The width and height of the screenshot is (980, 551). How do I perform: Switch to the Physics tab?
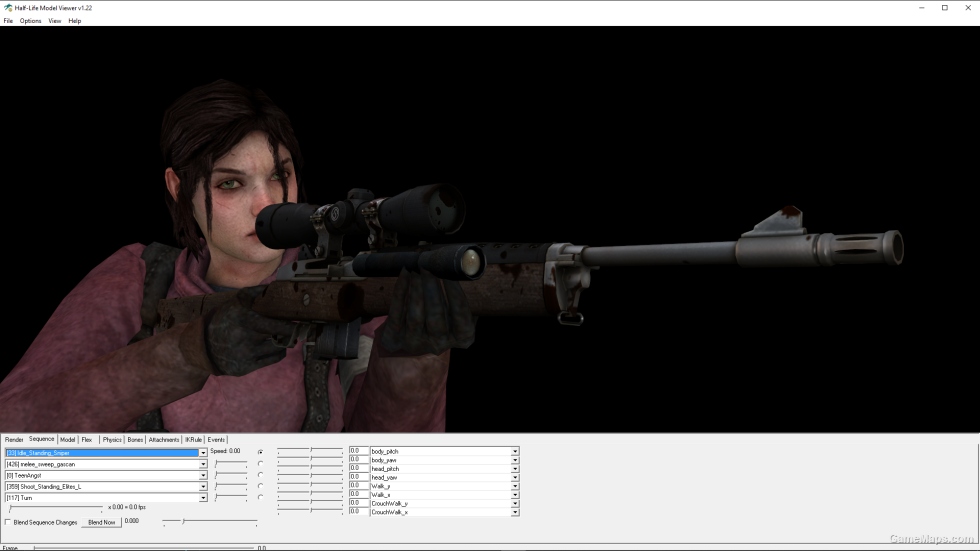112,440
